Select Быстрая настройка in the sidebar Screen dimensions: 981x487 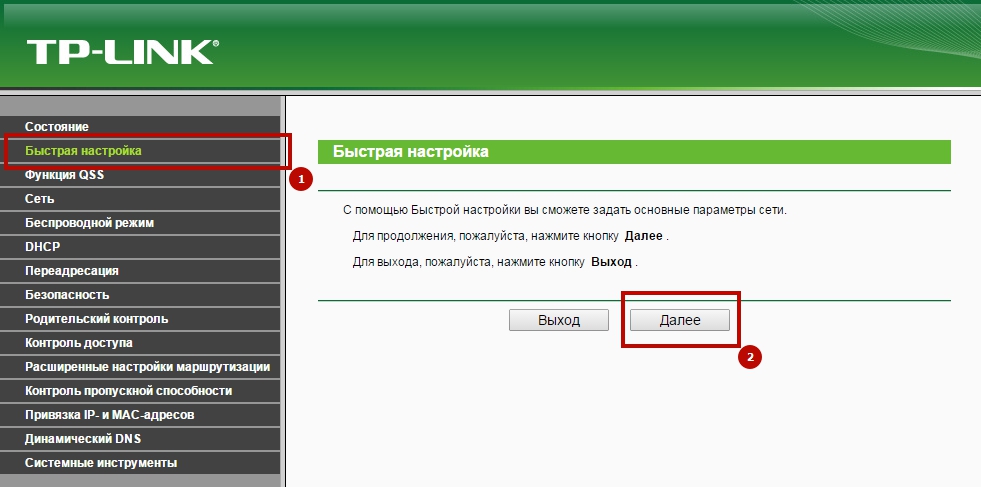tap(83, 151)
